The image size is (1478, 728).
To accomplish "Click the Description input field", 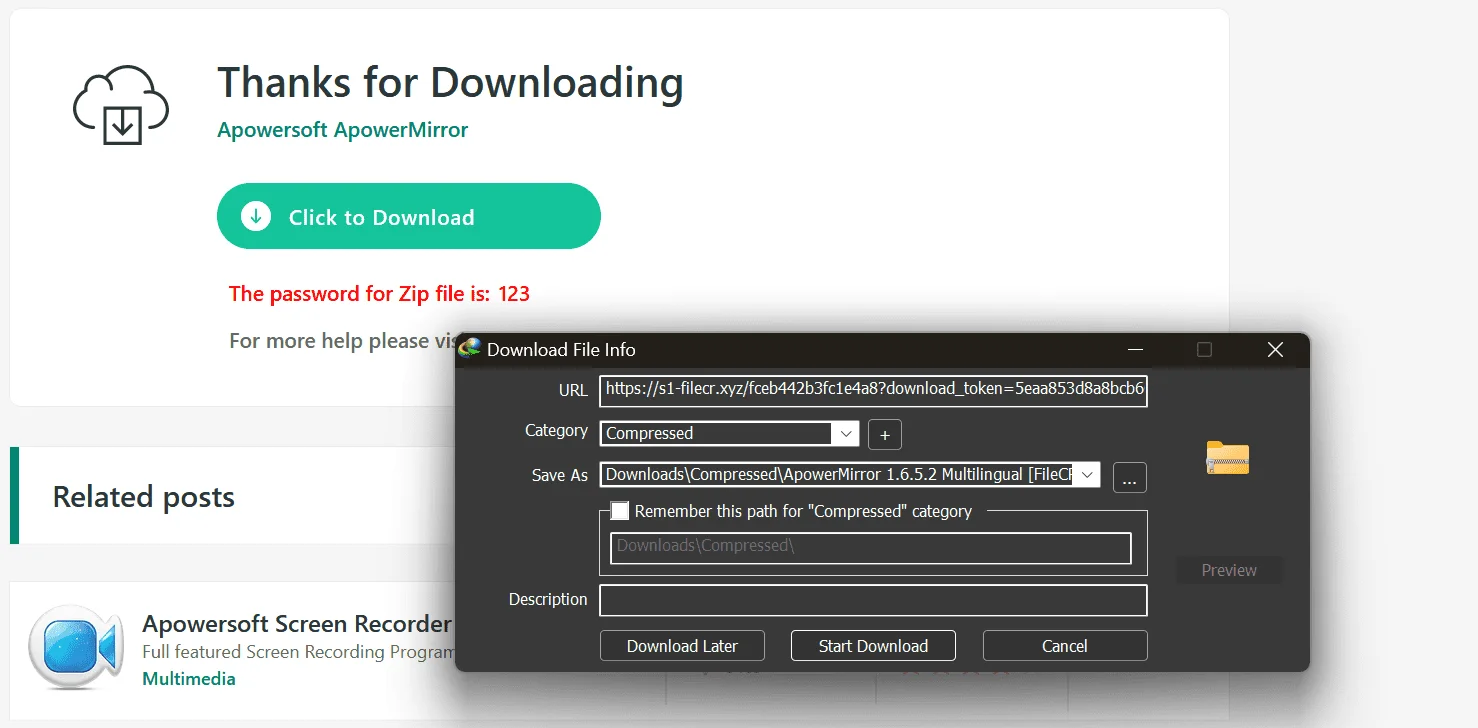I will [x=874, y=600].
